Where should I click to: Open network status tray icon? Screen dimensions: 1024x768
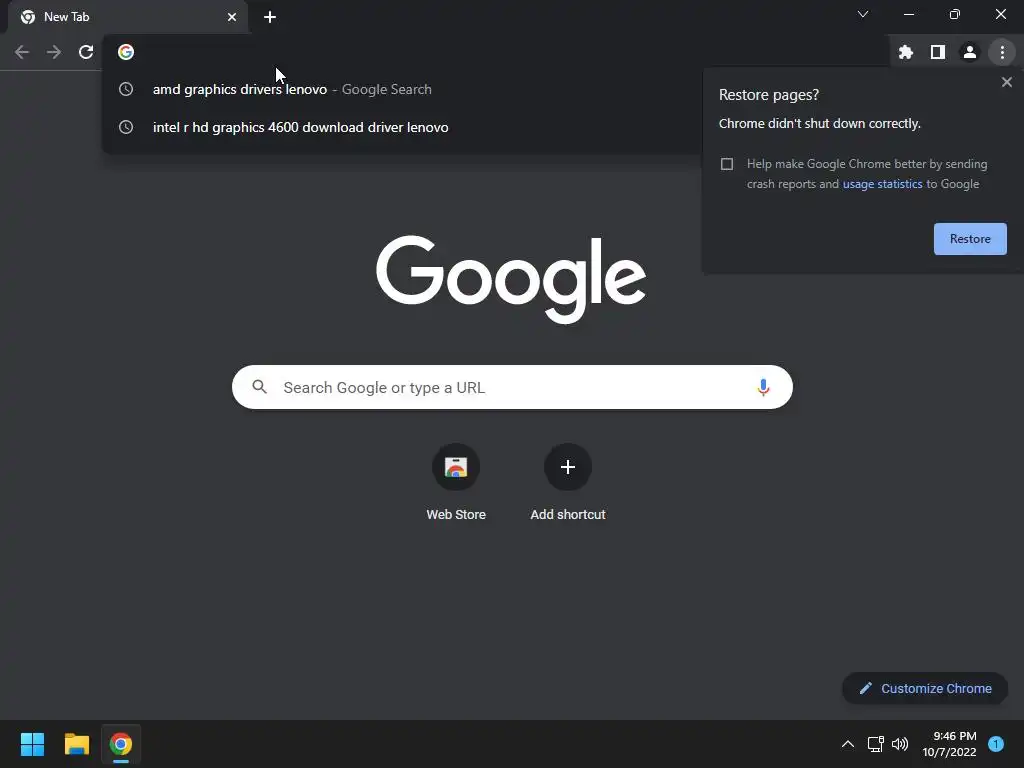(875, 744)
